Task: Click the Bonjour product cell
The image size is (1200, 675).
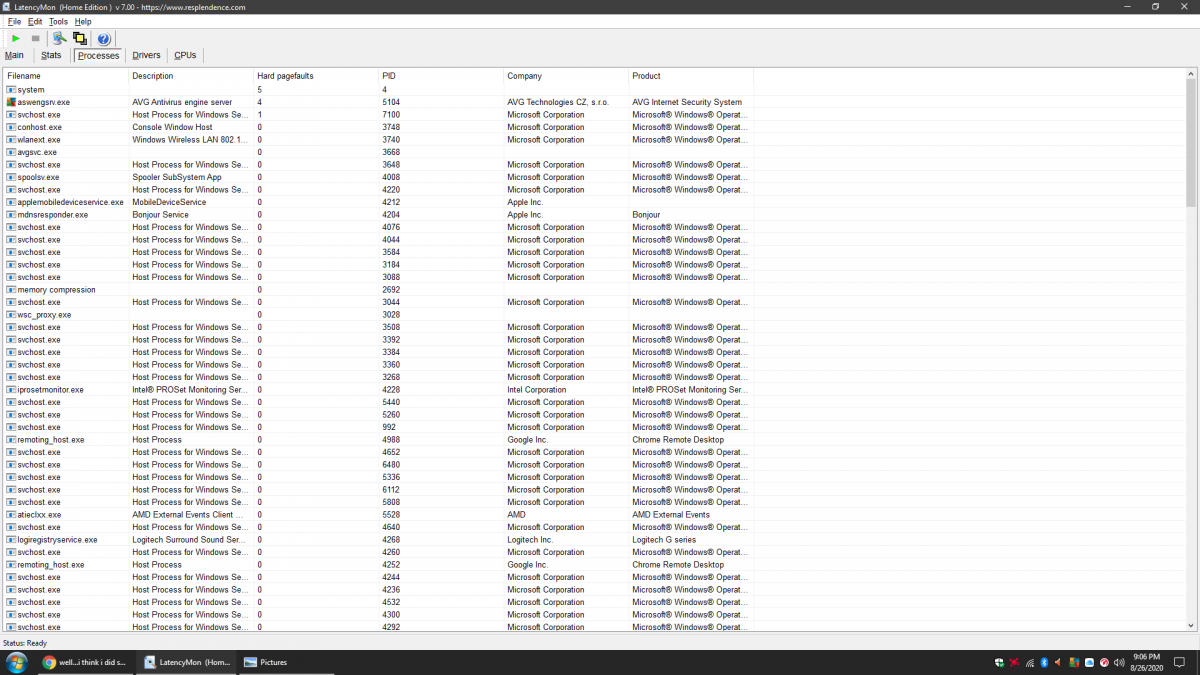Action: pyautogui.click(x=646, y=215)
